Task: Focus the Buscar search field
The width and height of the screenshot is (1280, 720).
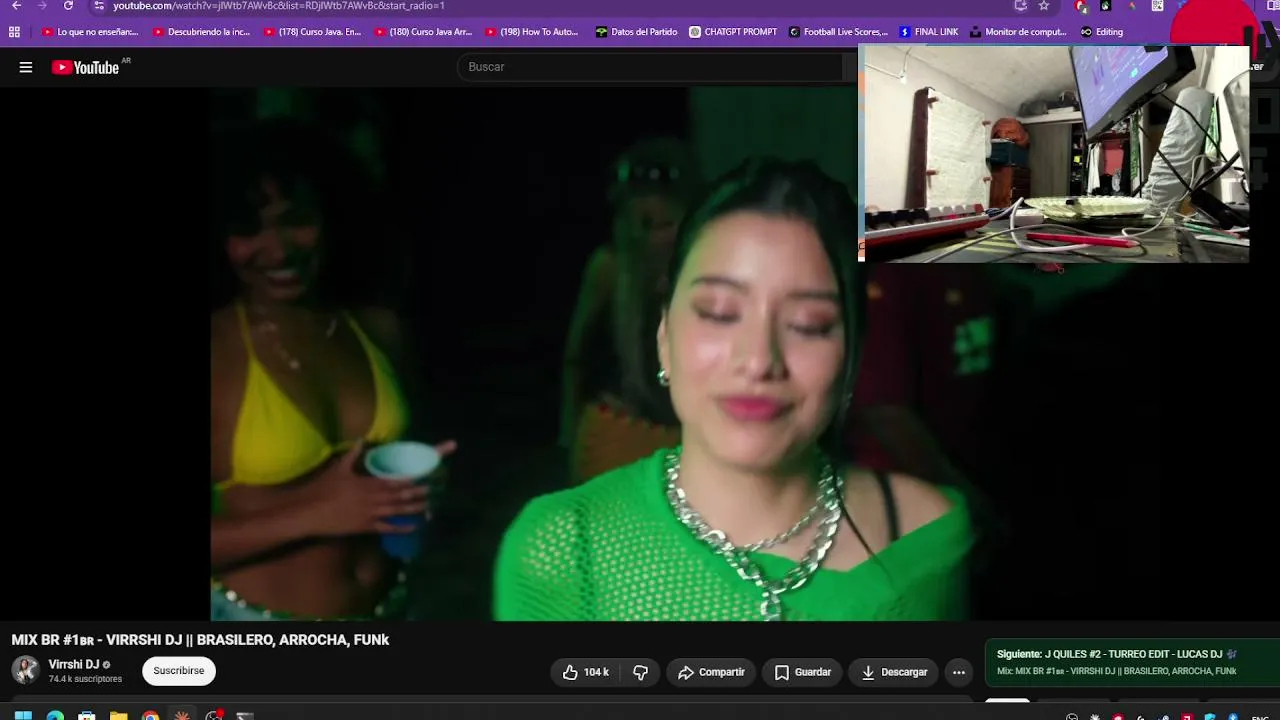Action: (650, 67)
